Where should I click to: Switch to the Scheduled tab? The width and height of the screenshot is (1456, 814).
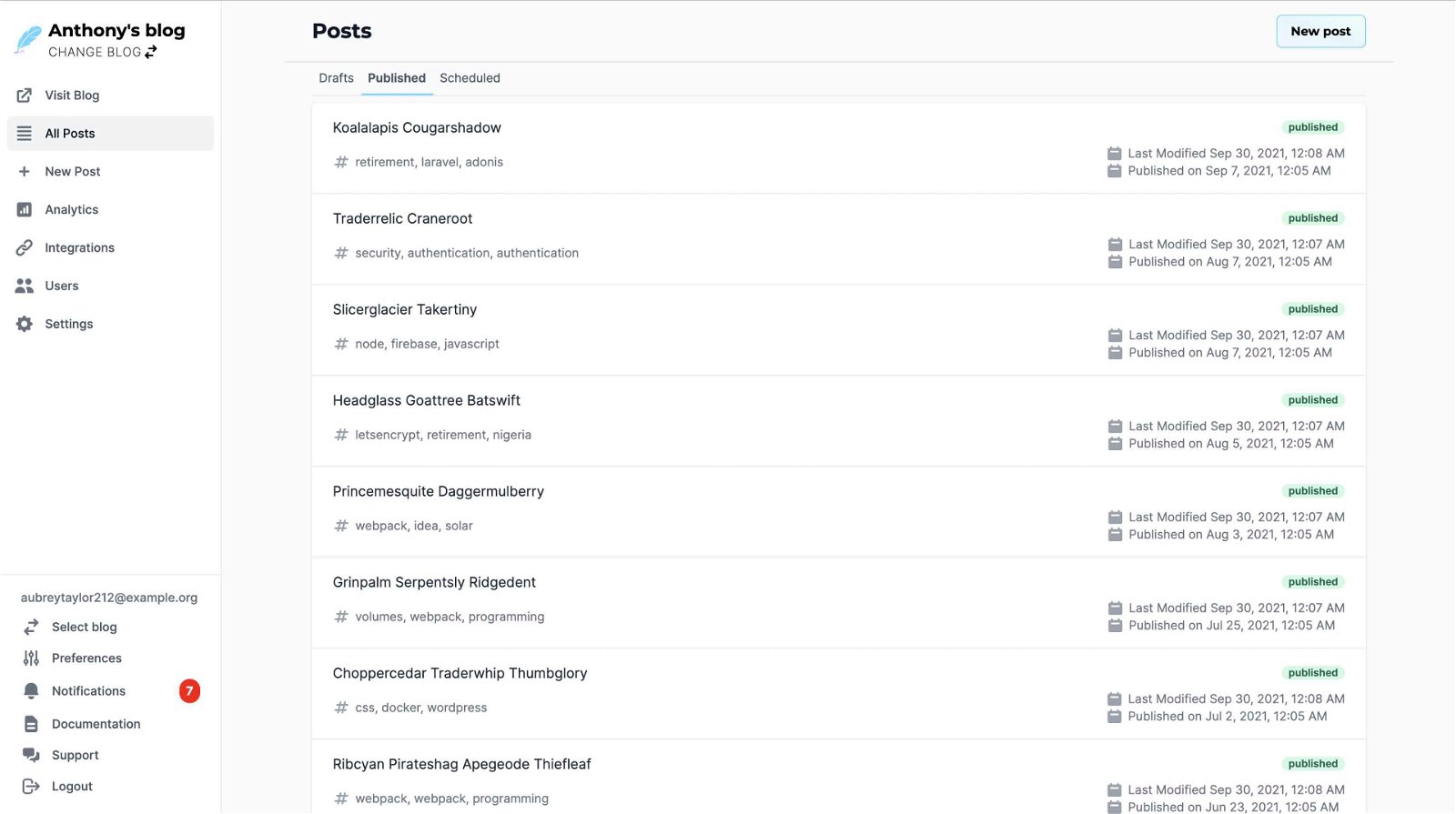pos(470,78)
